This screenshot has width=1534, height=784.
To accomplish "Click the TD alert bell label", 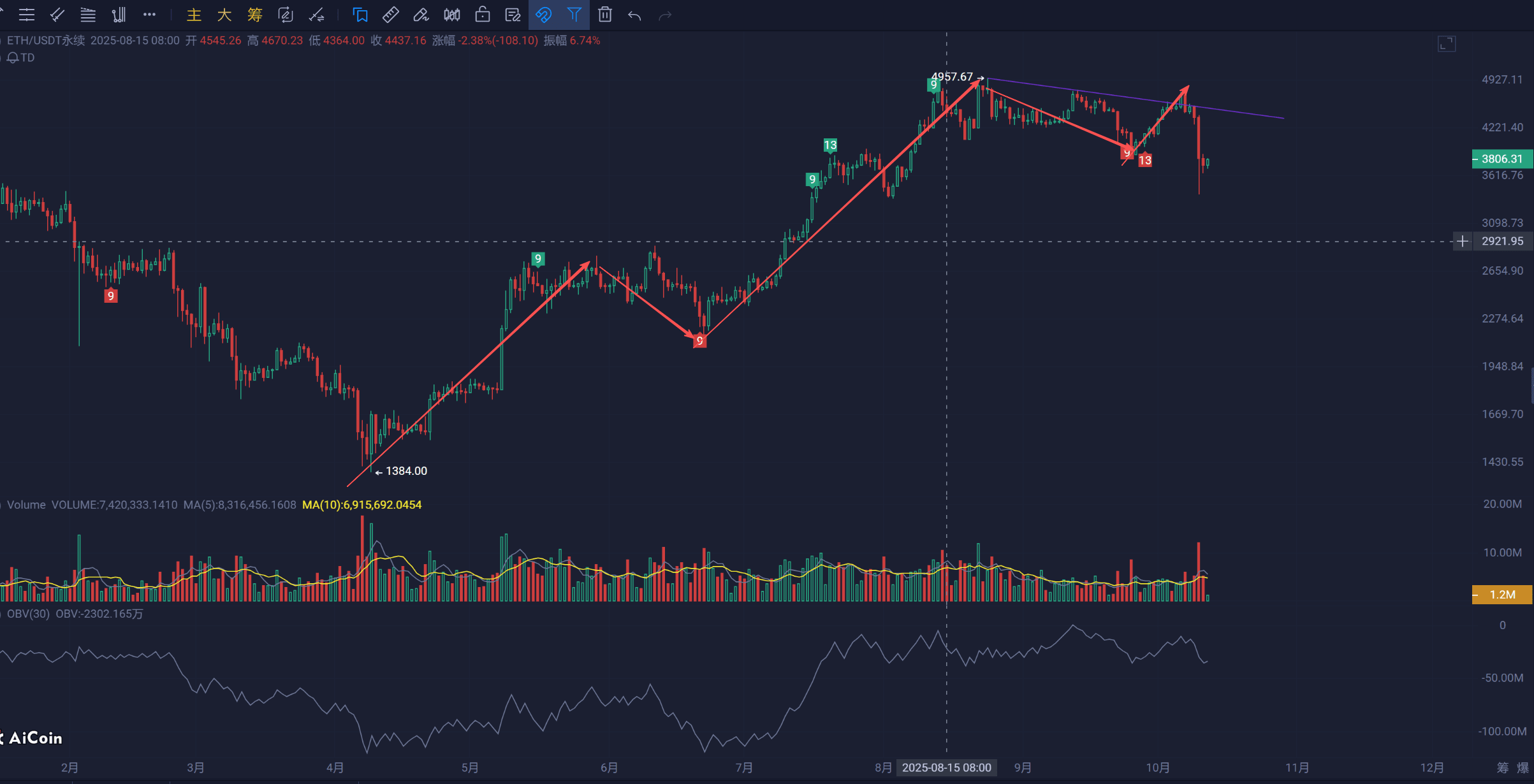I will click(21, 57).
